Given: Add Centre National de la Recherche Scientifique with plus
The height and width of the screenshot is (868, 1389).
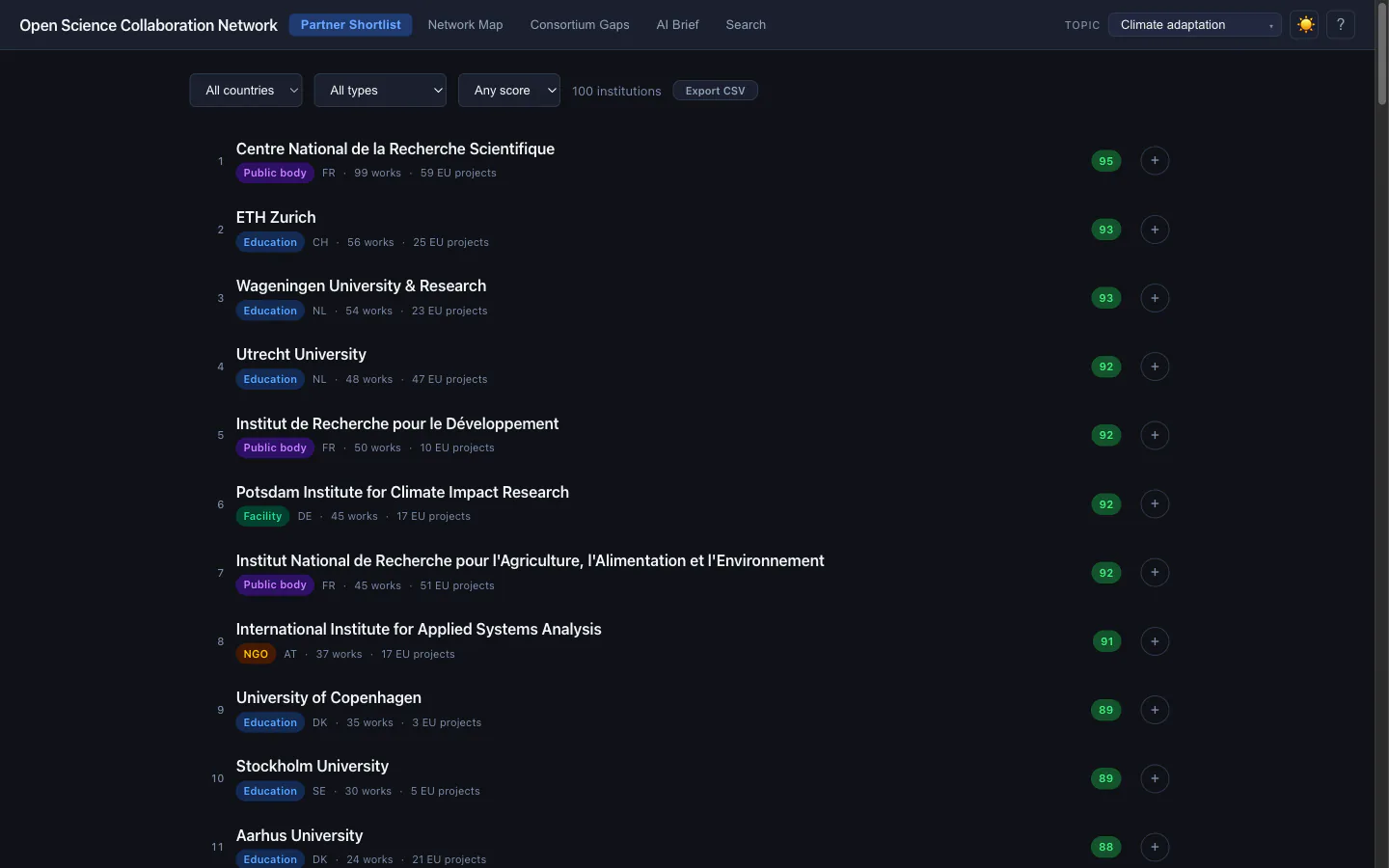Looking at the screenshot, I should (1155, 160).
